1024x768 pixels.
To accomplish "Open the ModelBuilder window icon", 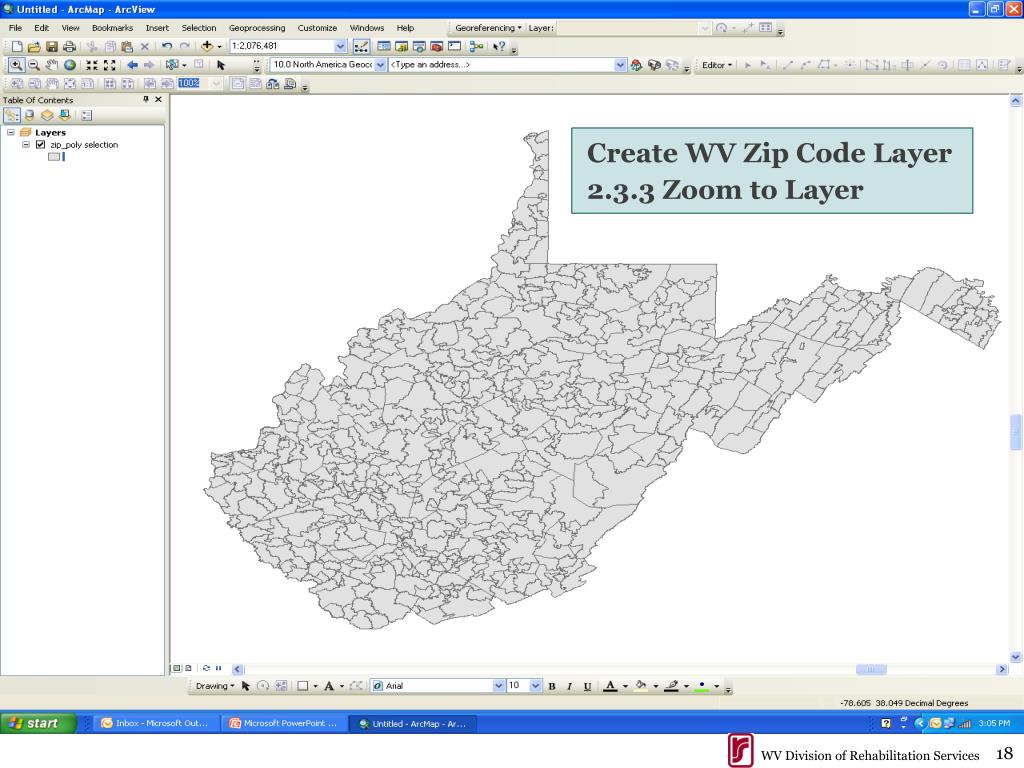I will [x=477, y=46].
